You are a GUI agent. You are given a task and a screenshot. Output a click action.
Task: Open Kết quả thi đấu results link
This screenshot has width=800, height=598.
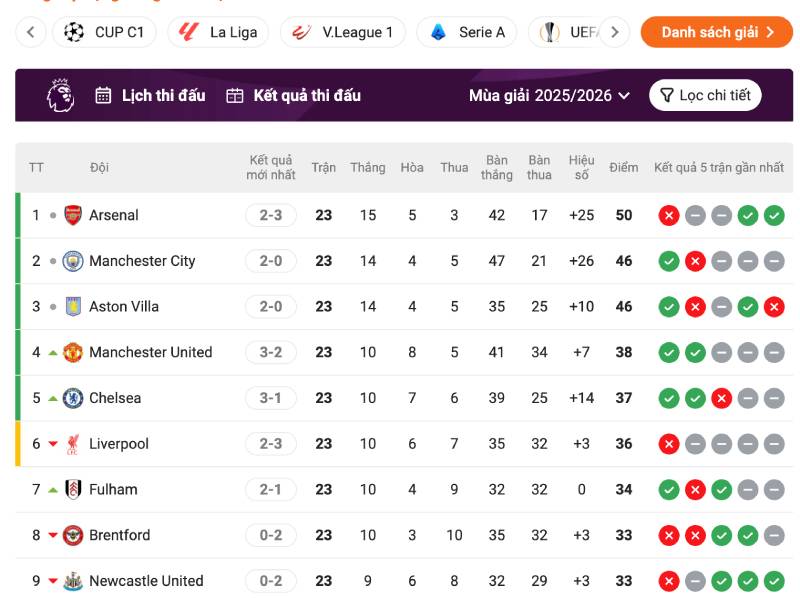(293, 95)
